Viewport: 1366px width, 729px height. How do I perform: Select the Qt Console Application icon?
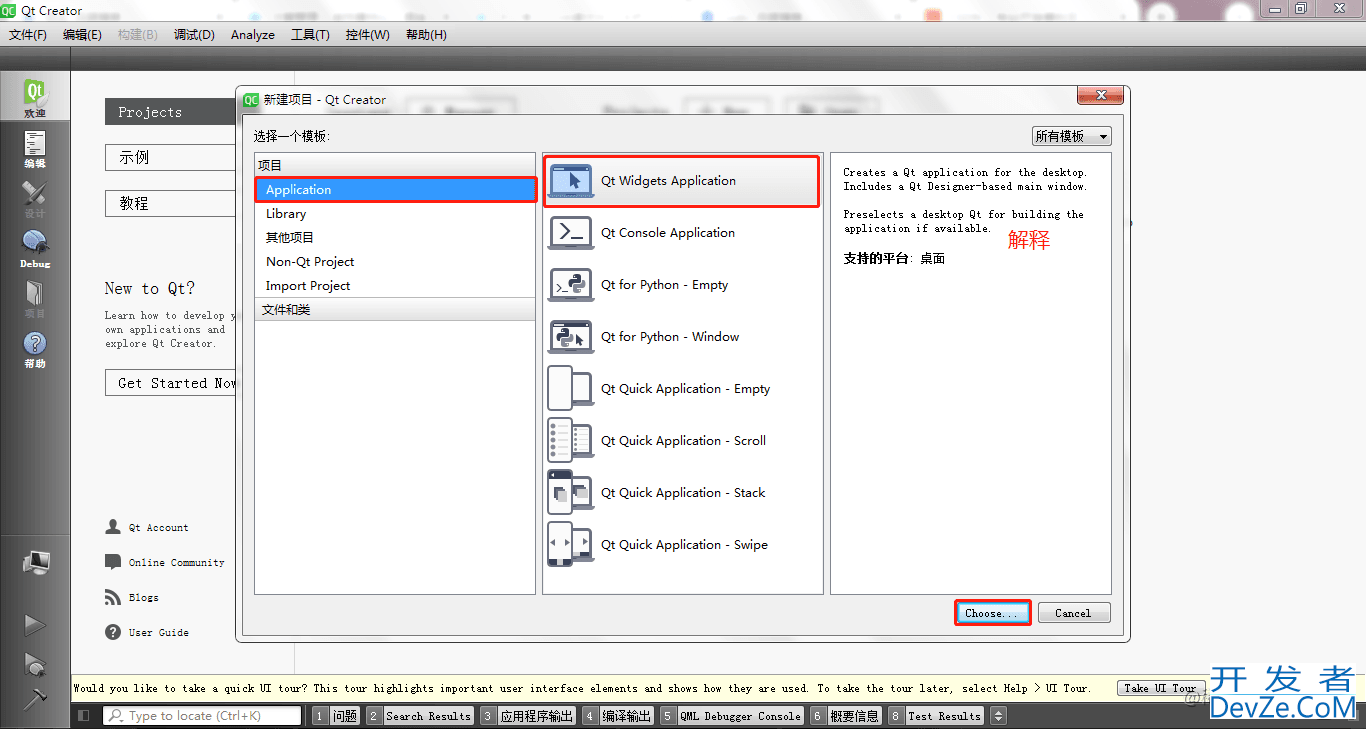(x=571, y=233)
